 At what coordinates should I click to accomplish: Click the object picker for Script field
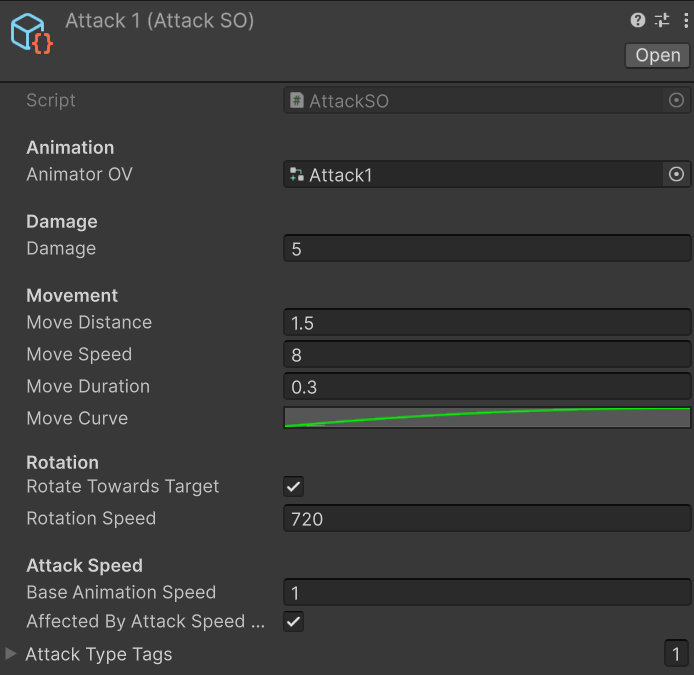[676, 100]
